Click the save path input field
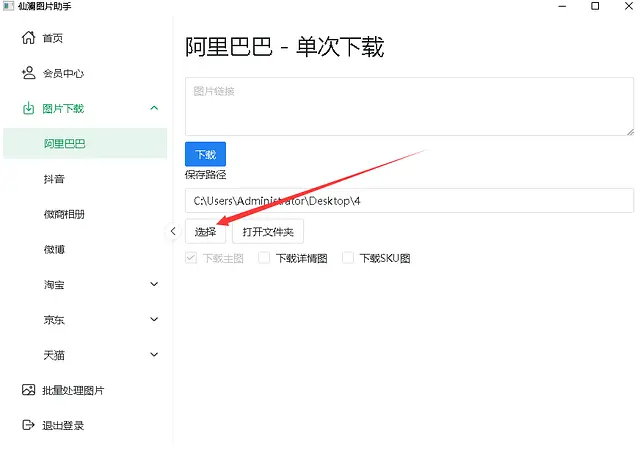 (409, 200)
